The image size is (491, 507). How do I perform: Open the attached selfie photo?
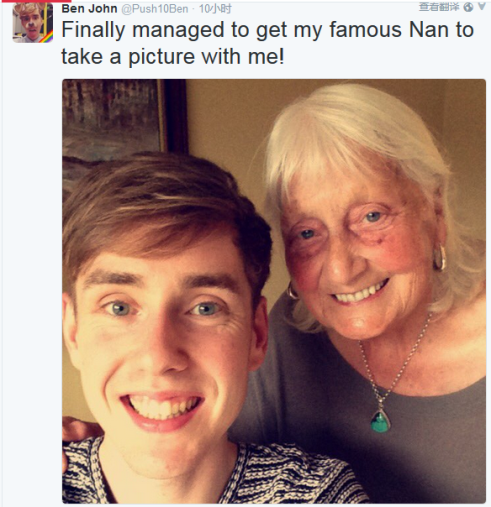click(x=274, y=291)
